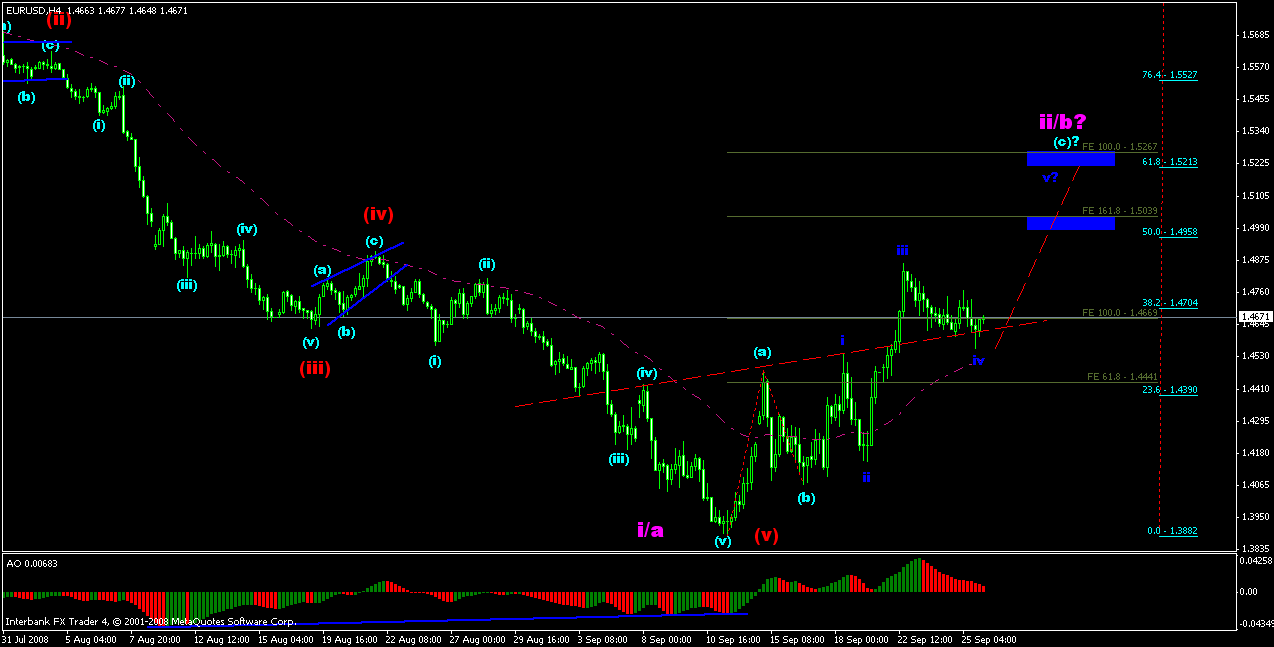Click the current price tag 1.4671 on axis
This screenshot has width=1274, height=647.
(x=1254, y=317)
